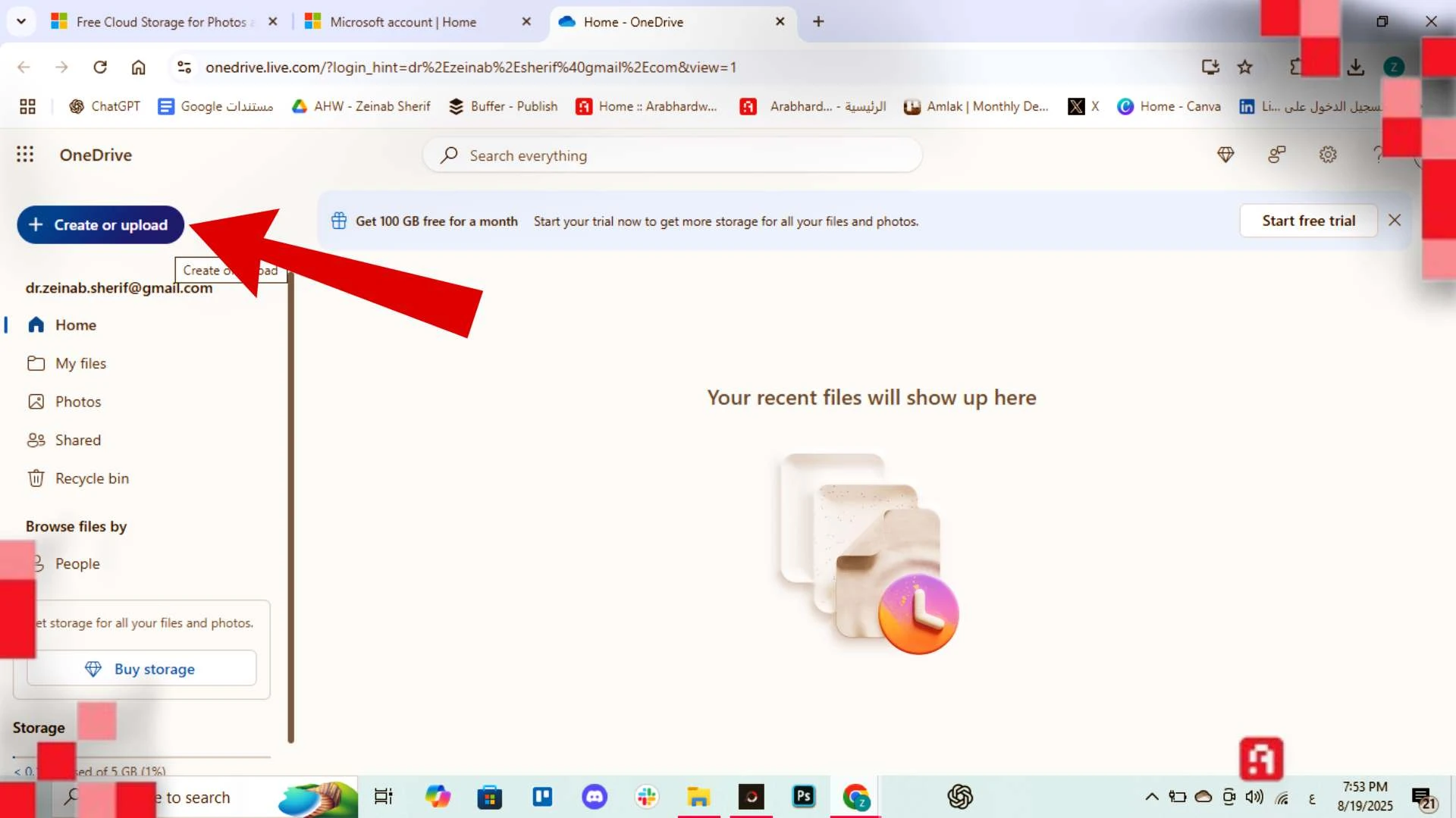Viewport: 1456px width, 818px height.
Task: Open Home :: Arabhardw... bookmark
Action: point(646,107)
